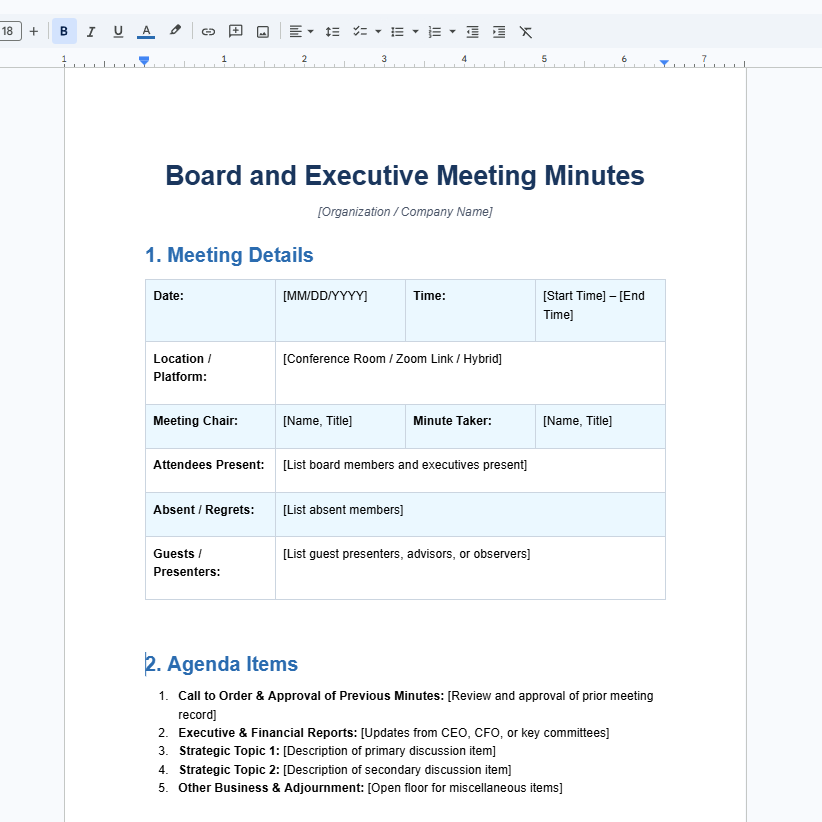This screenshot has width=822, height=822.
Task: Click the [Name, Title] cell beside Minute Taker
Action: (600, 426)
